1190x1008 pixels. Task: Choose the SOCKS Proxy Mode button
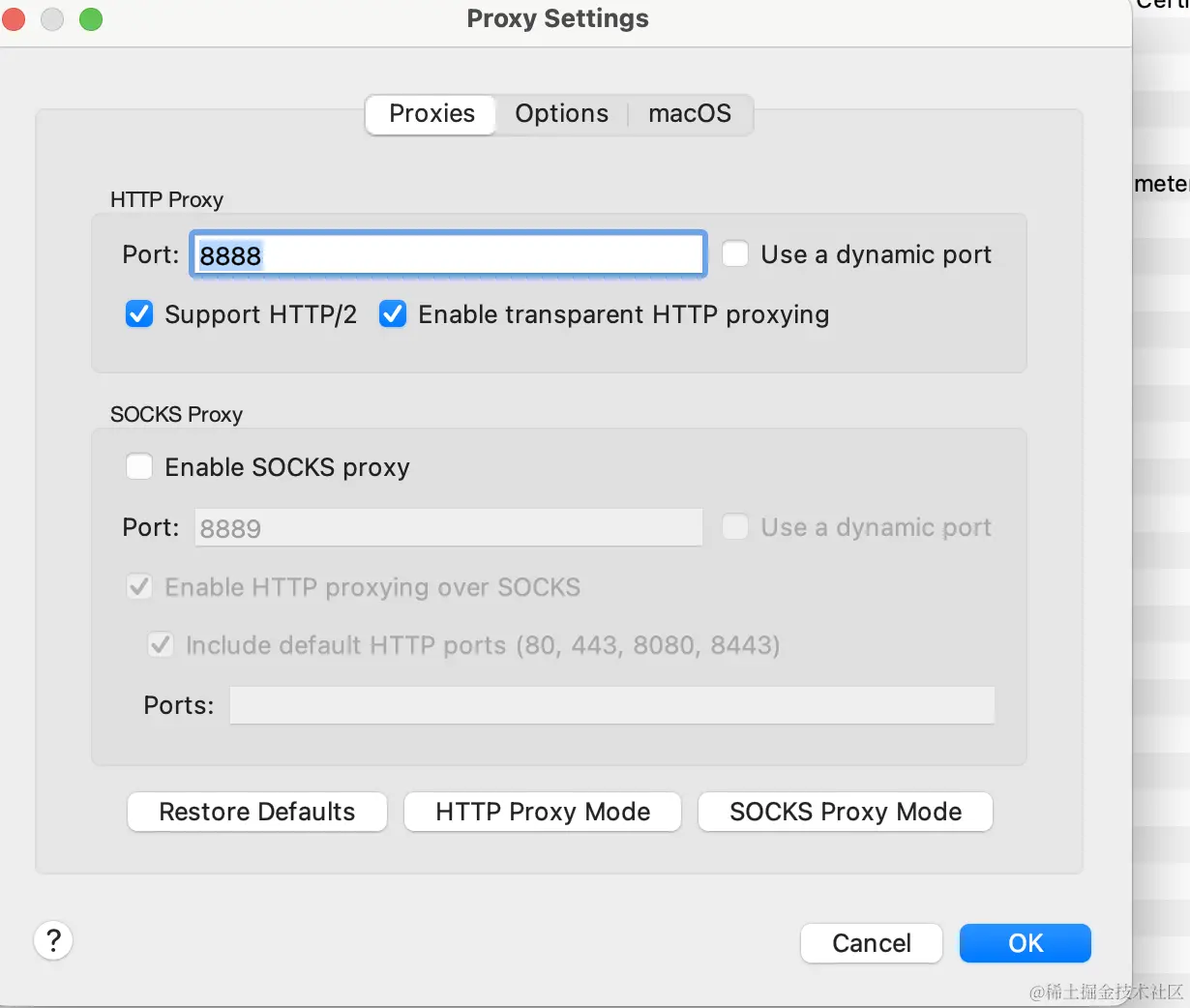coord(846,812)
